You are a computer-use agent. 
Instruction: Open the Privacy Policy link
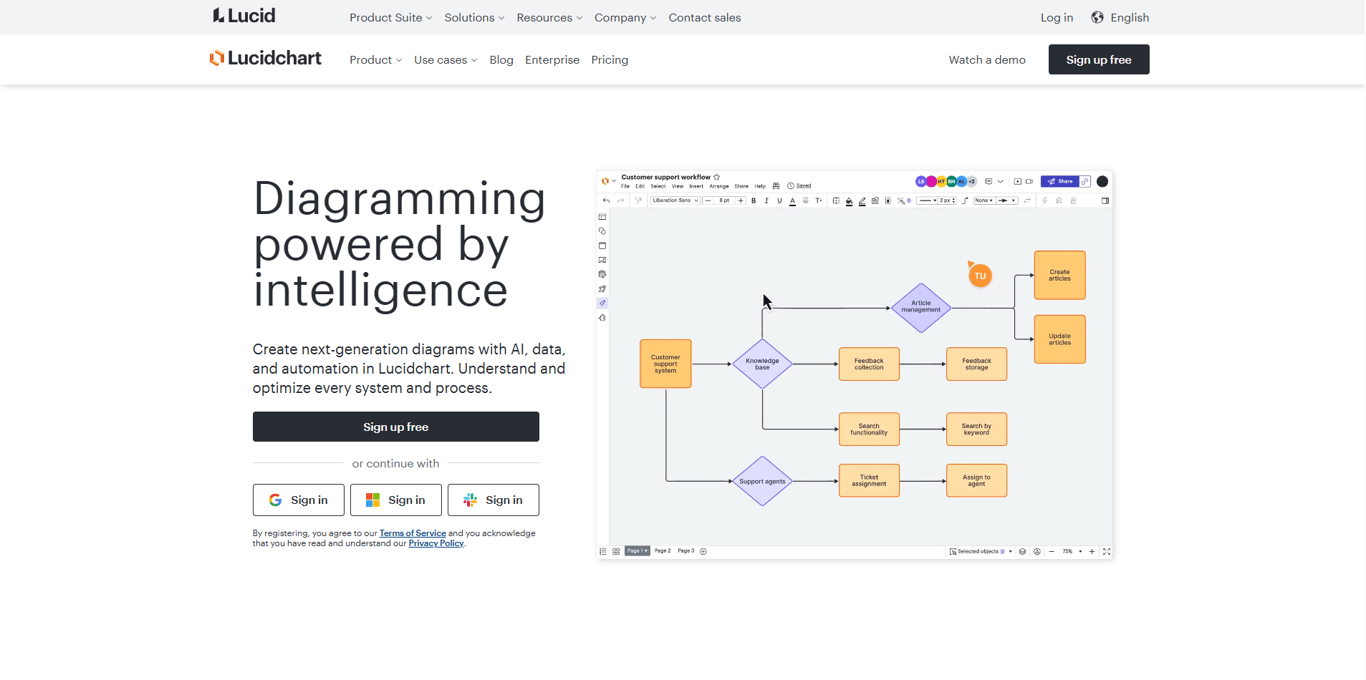436,543
